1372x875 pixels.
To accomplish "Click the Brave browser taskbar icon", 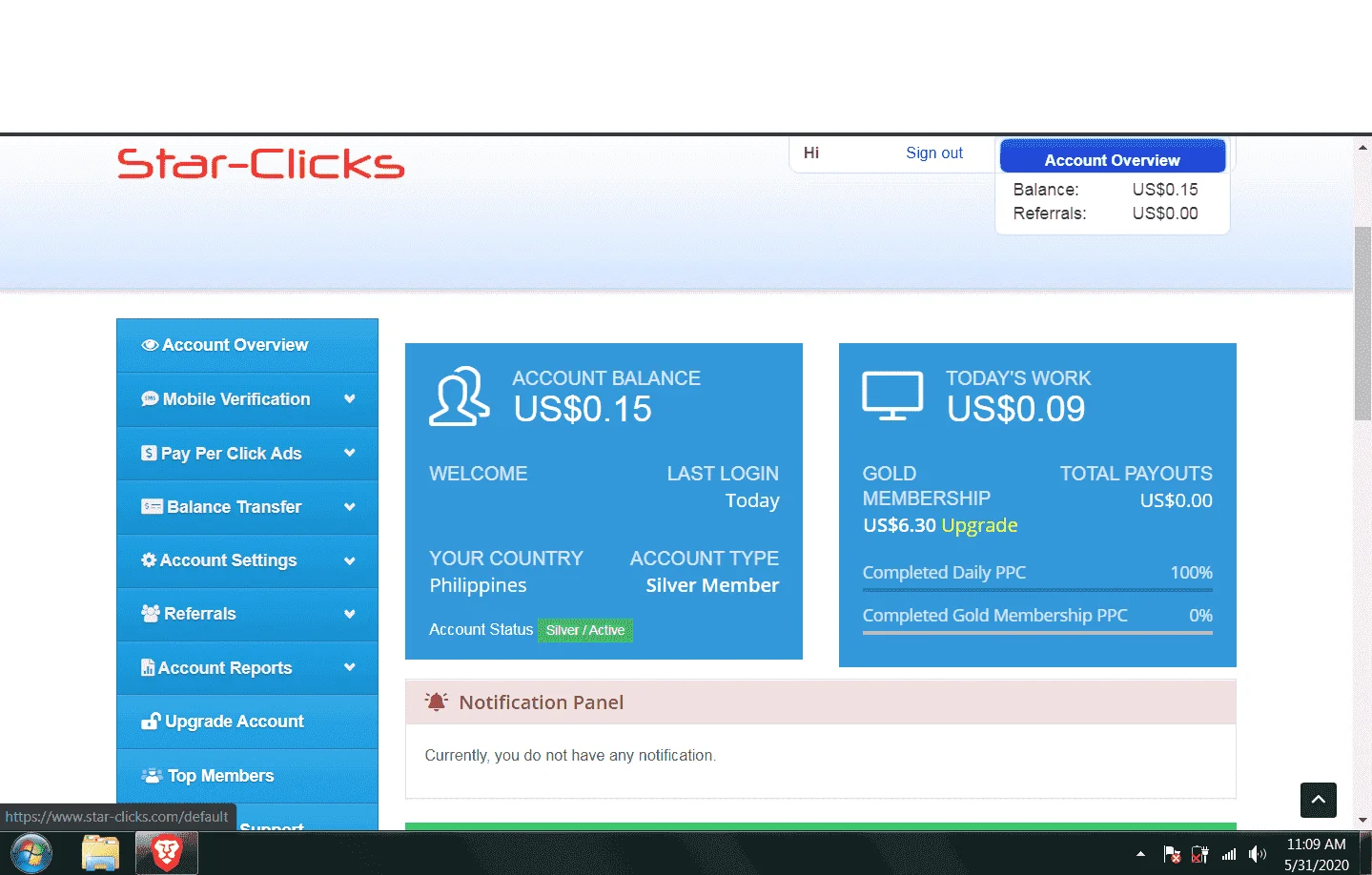I will [167, 853].
